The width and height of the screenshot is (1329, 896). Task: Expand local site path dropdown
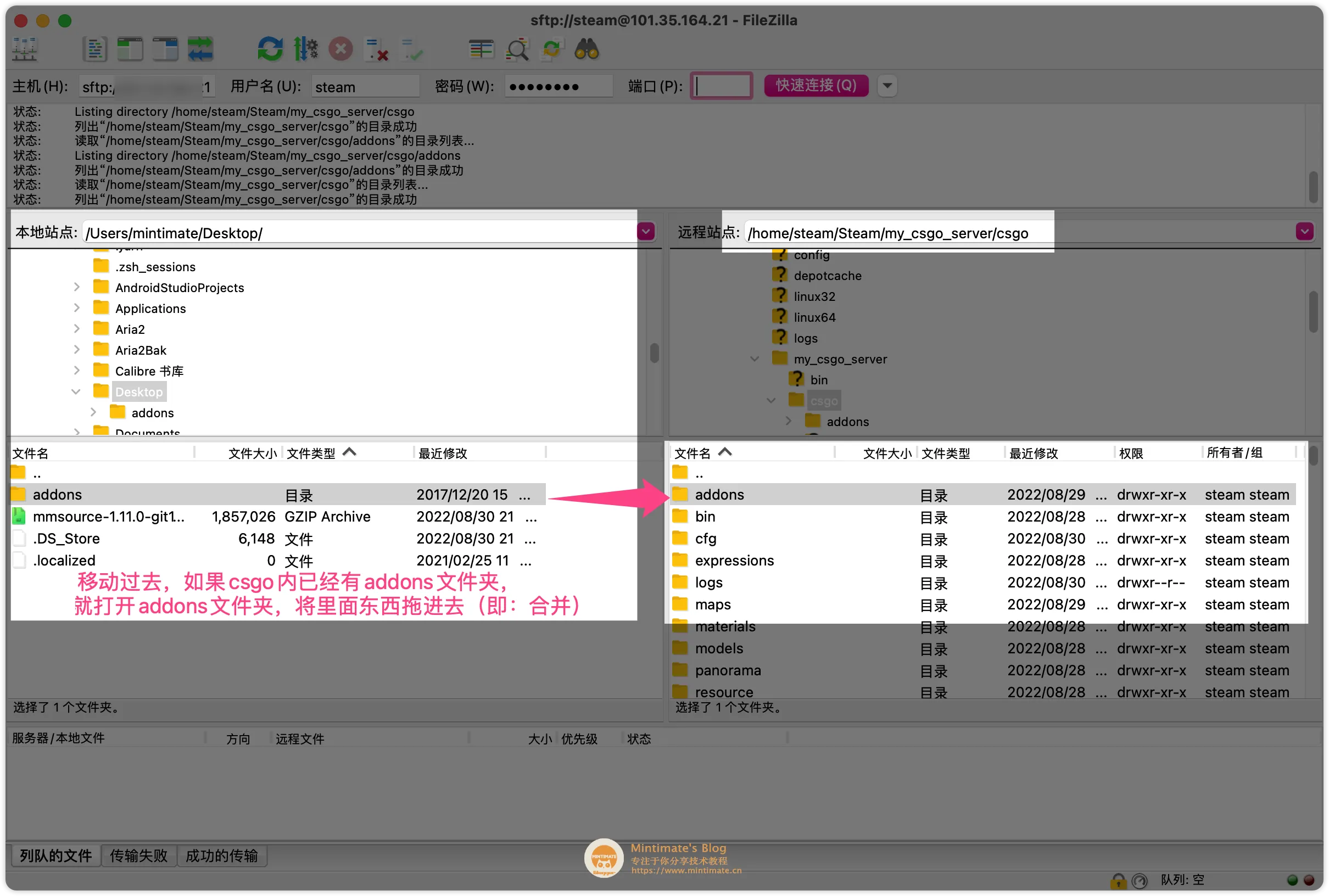tap(646, 232)
